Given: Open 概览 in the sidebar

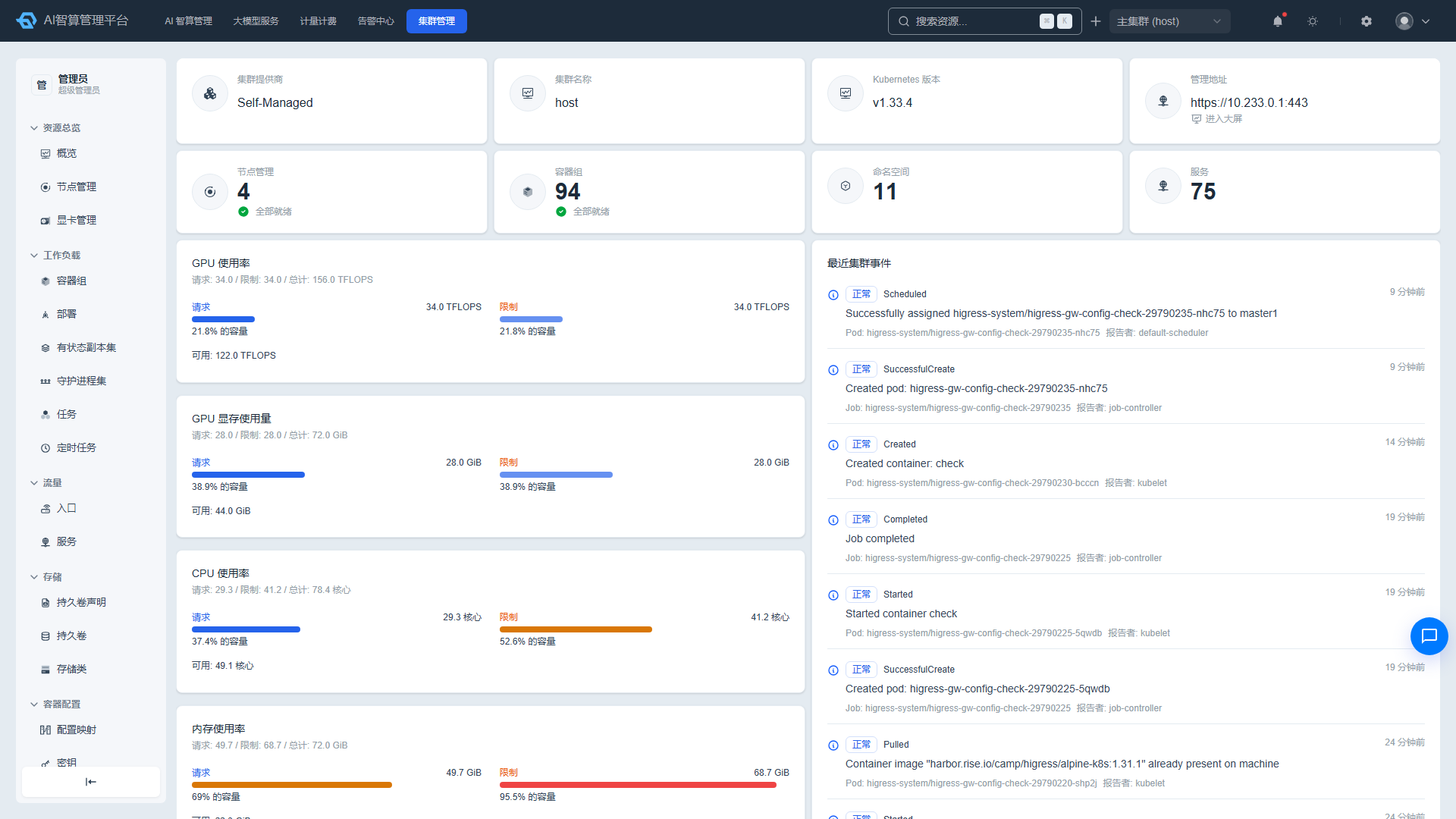Looking at the screenshot, I should pyautogui.click(x=67, y=153).
